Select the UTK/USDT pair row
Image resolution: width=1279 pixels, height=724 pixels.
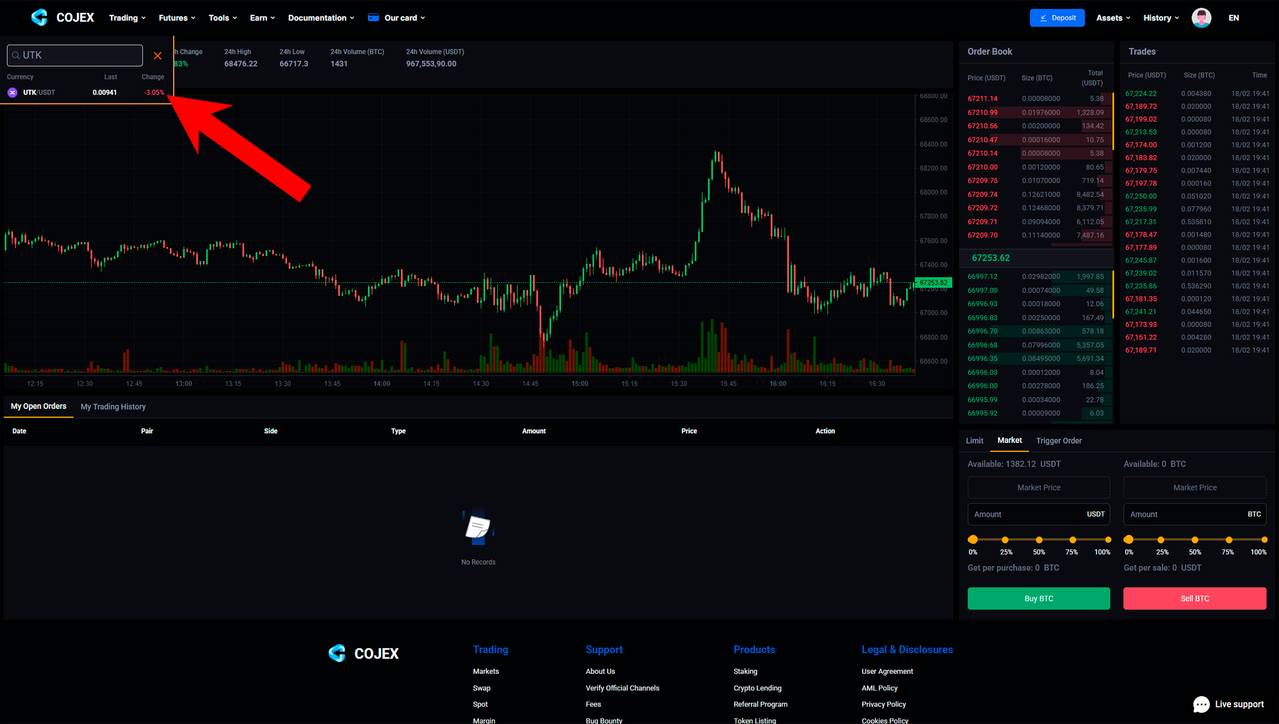pos(86,92)
